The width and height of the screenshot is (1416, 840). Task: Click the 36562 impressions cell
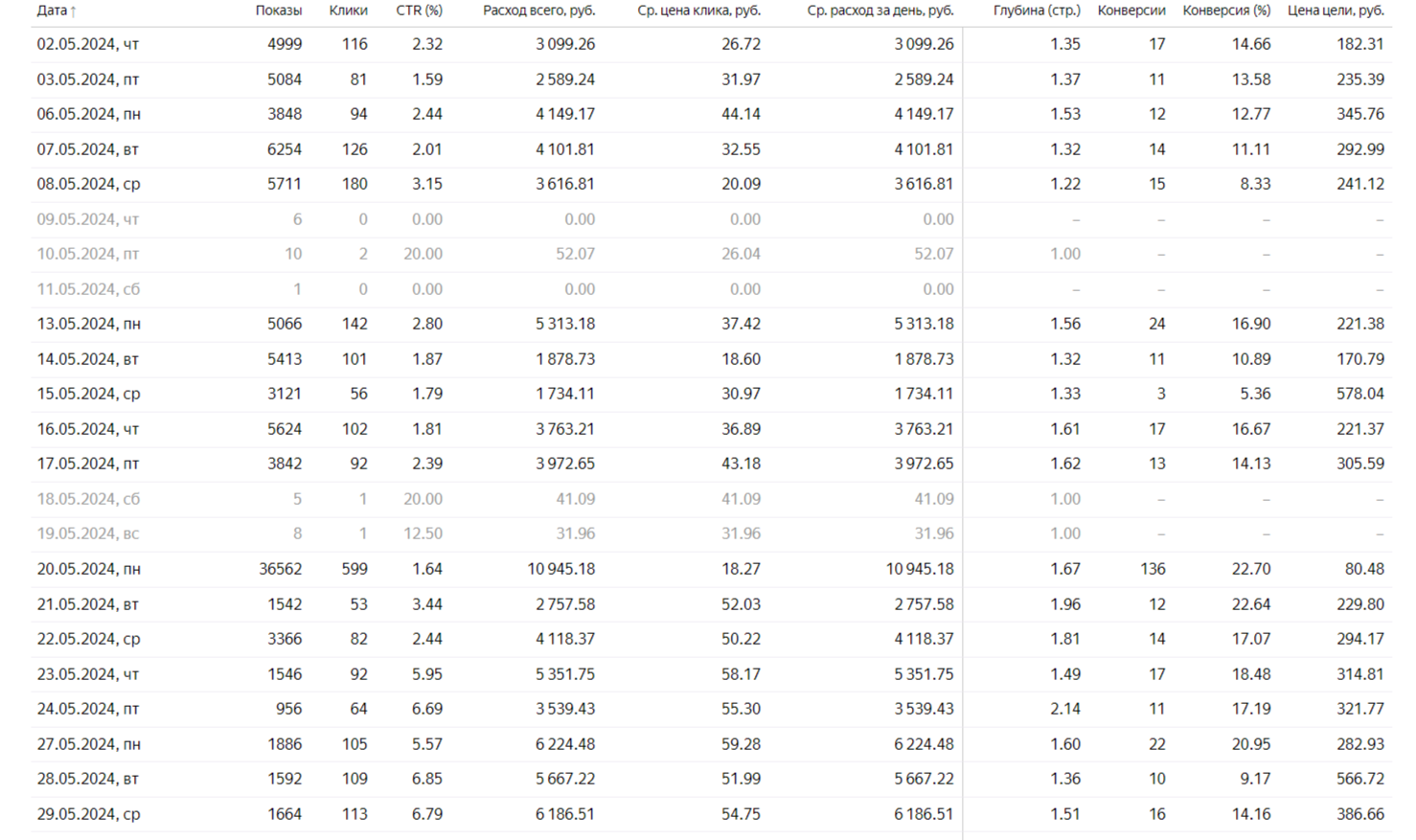[281, 569]
